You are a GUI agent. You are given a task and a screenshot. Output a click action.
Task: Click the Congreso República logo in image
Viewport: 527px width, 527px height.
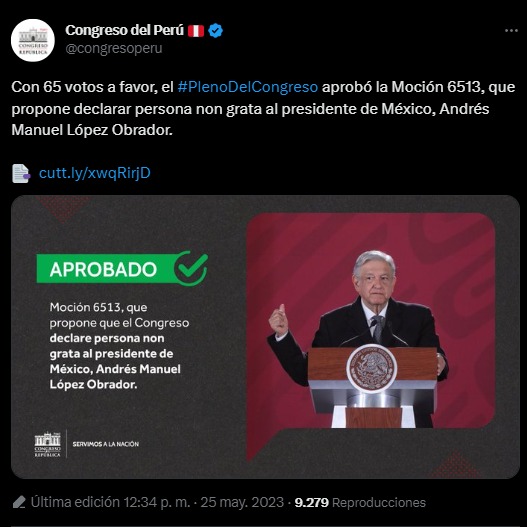(x=47, y=444)
